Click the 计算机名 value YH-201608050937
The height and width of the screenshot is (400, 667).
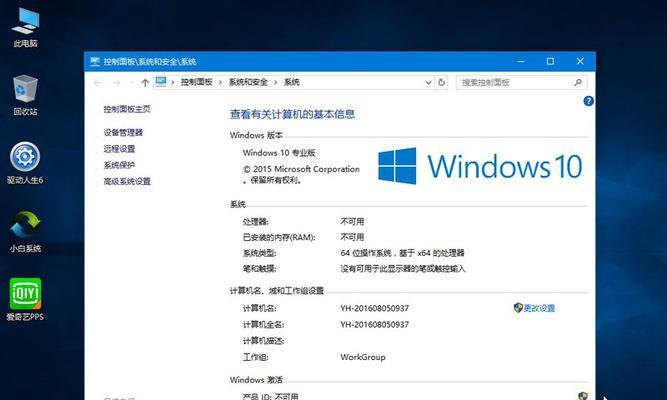coord(374,308)
